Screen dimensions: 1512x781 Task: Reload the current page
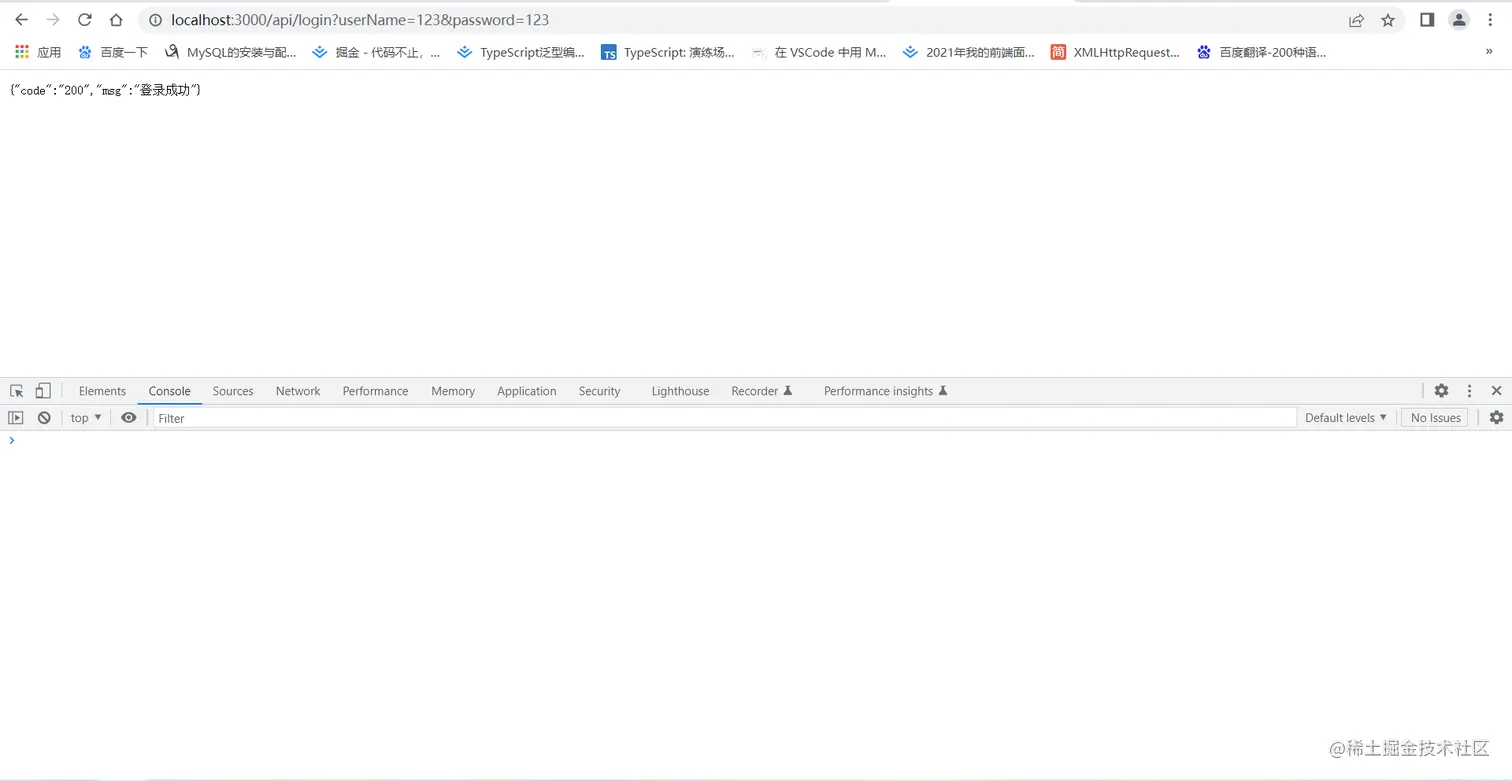point(85,20)
